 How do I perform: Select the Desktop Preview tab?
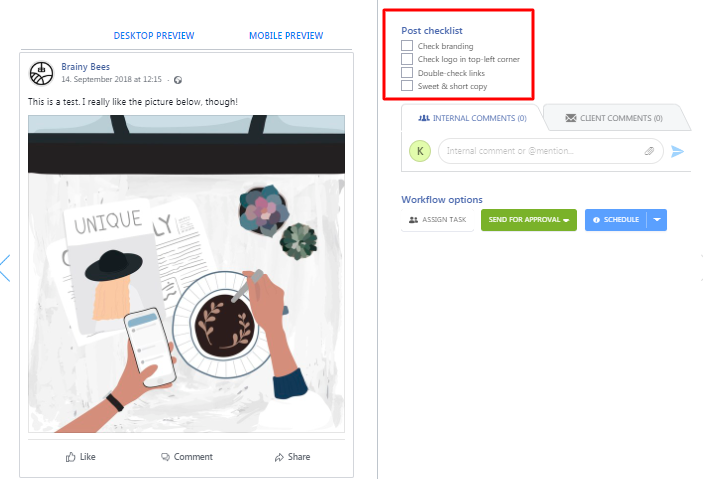[x=154, y=35]
